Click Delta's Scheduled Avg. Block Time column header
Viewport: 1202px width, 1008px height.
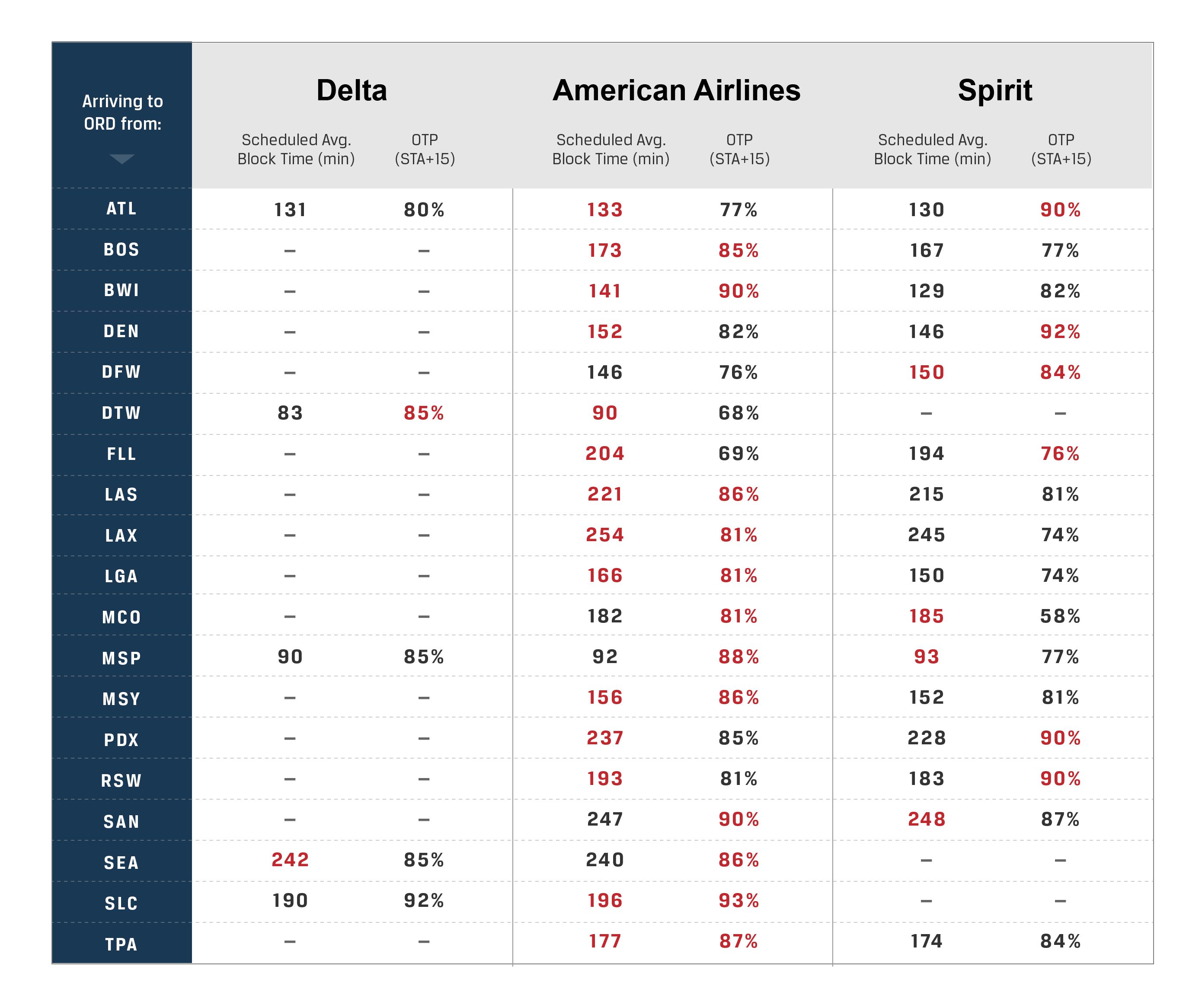(x=296, y=149)
